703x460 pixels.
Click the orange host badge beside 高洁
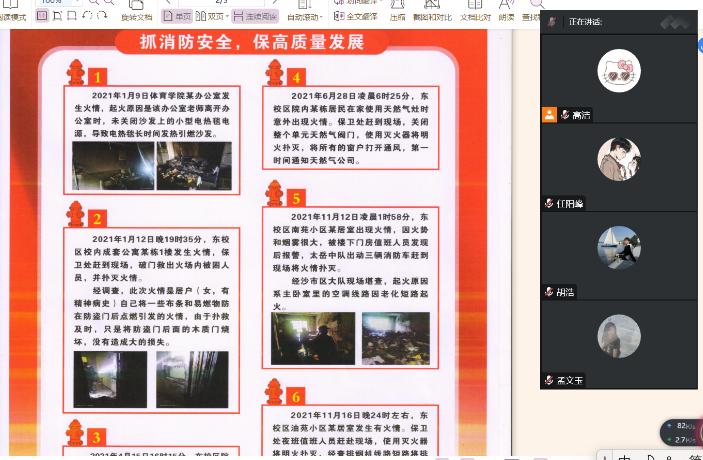pyautogui.click(x=549, y=115)
